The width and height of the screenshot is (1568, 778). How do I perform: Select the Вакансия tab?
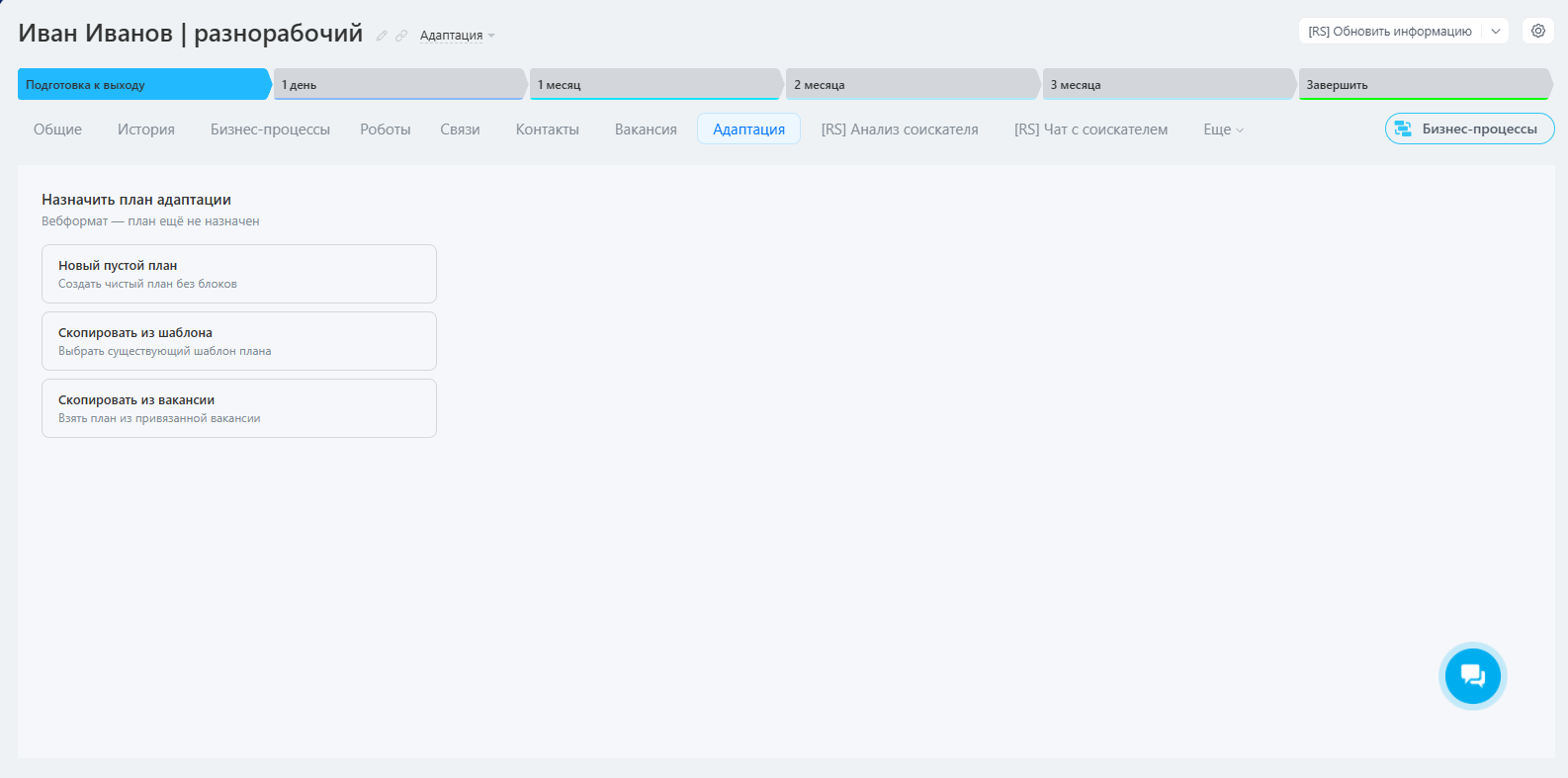pos(646,130)
